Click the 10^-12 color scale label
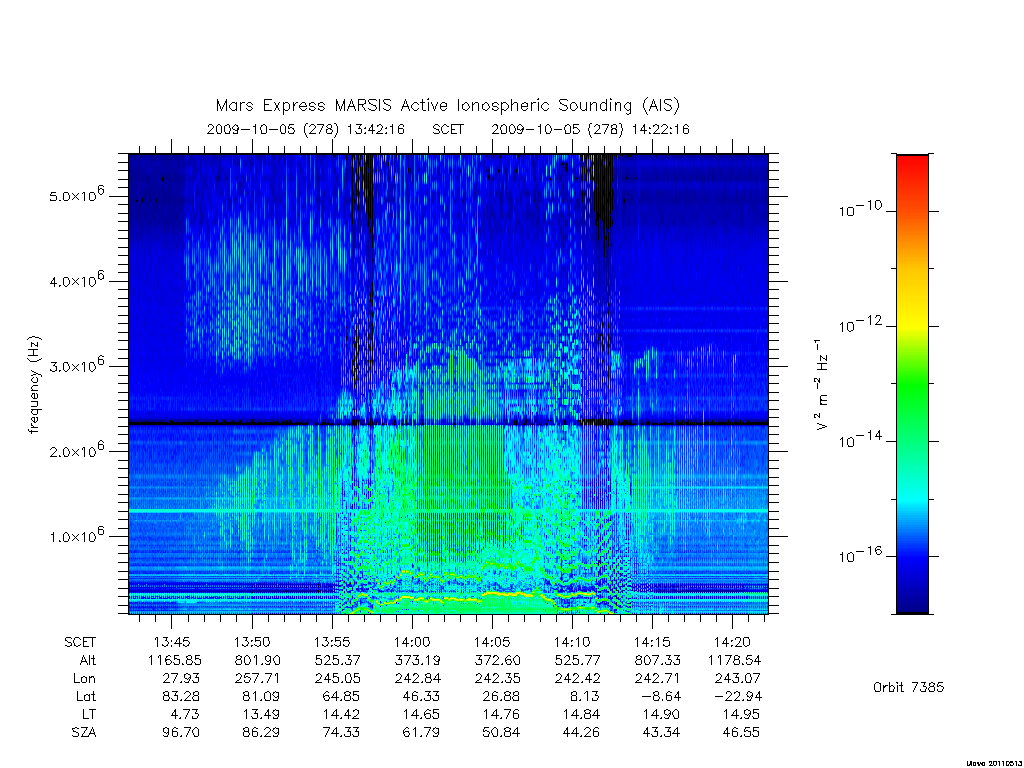This screenshot has height=768, width=1024. point(860,324)
